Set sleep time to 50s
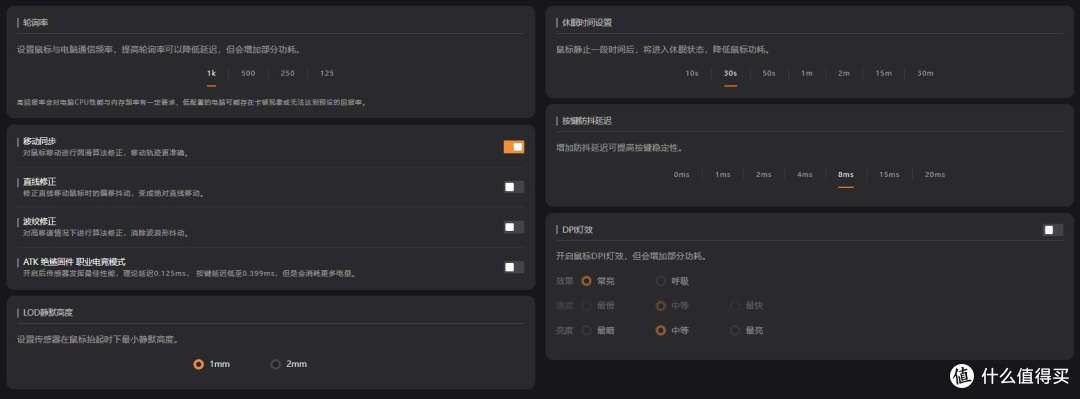Image resolution: width=1080 pixels, height=399 pixels. pos(769,73)
